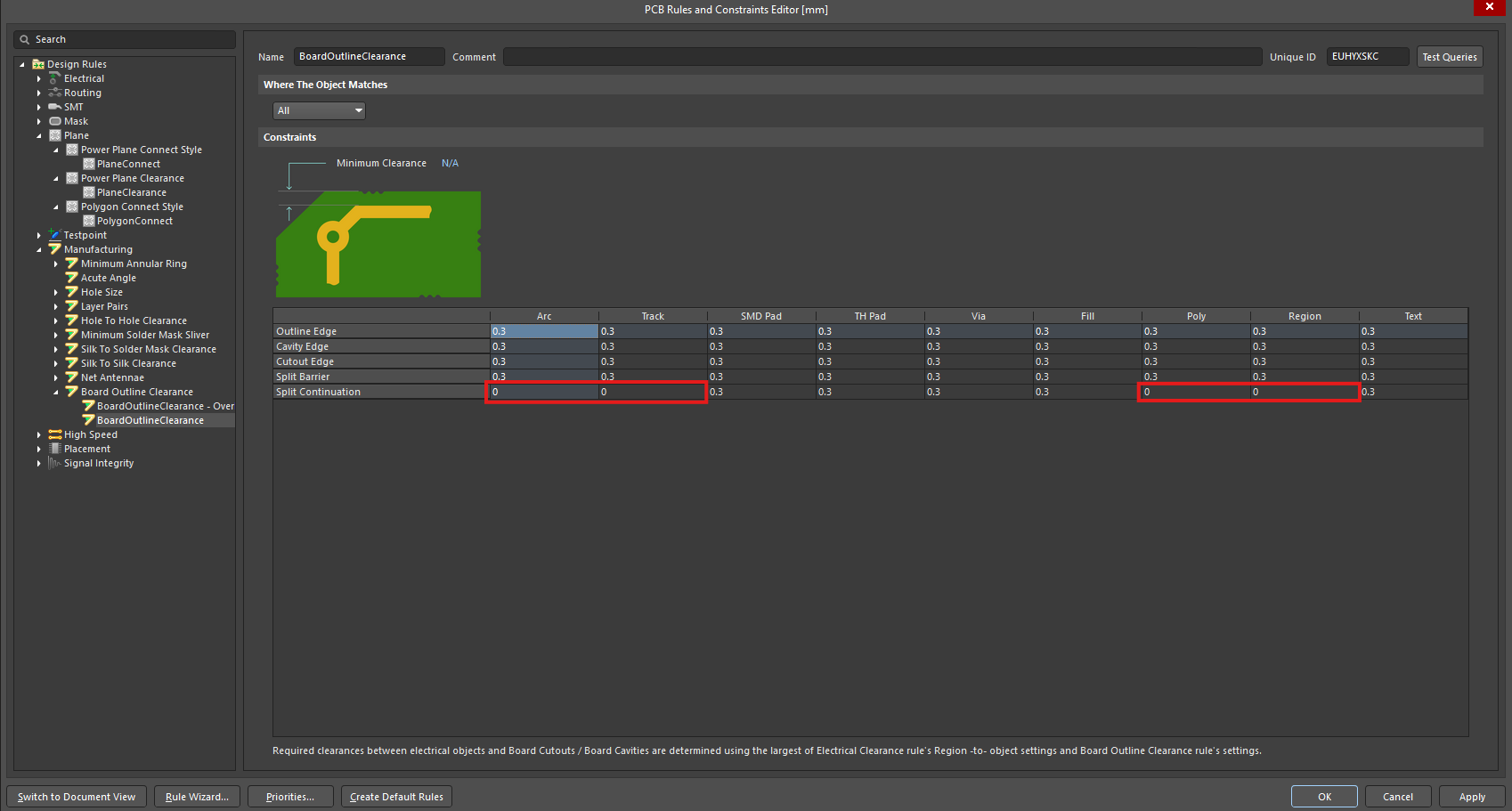Click the SMT category icon
The image size is (1512, 811).
pos(55,107)
